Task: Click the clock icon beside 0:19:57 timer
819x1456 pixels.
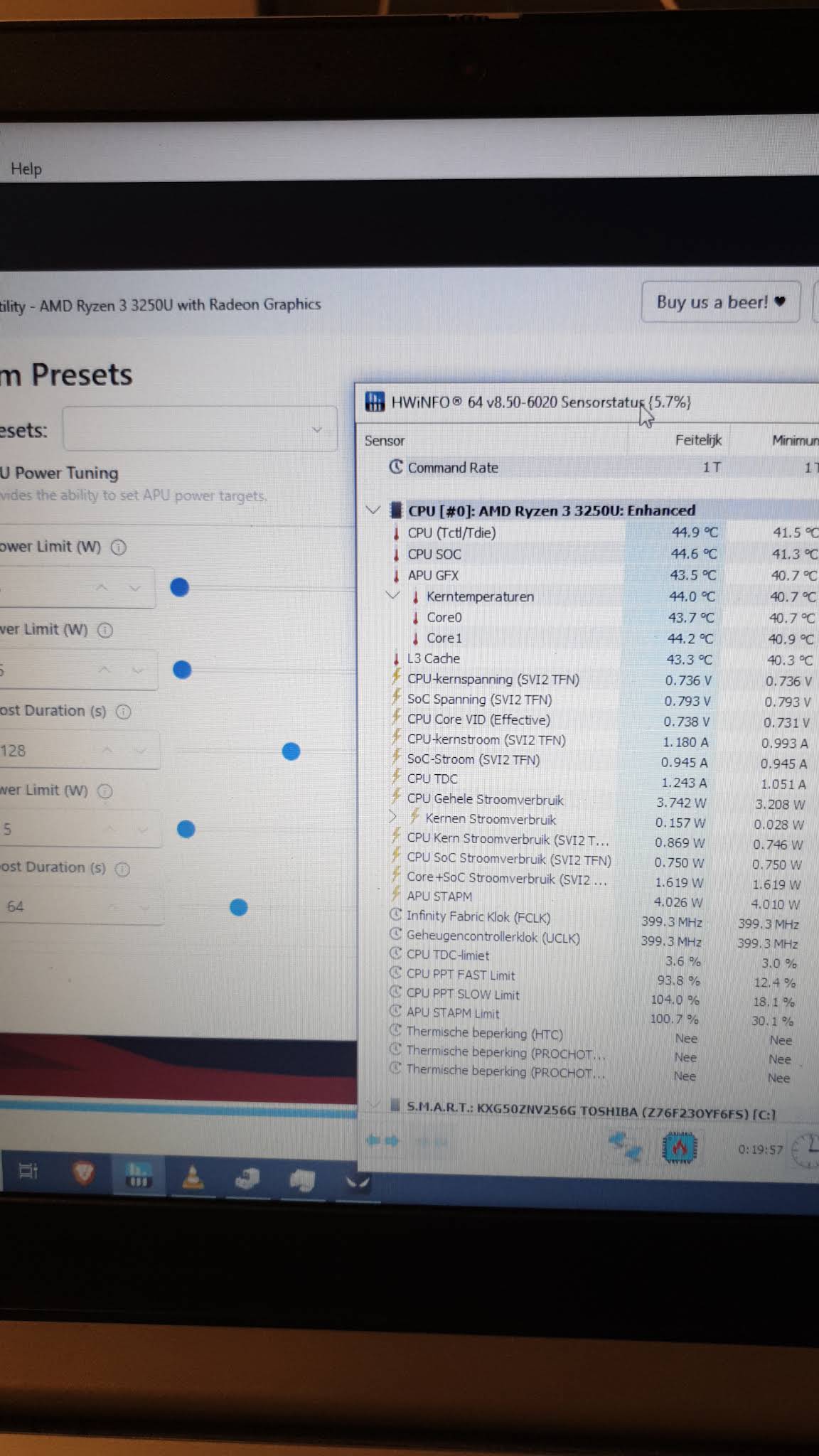Action: tap(806, 1150)
